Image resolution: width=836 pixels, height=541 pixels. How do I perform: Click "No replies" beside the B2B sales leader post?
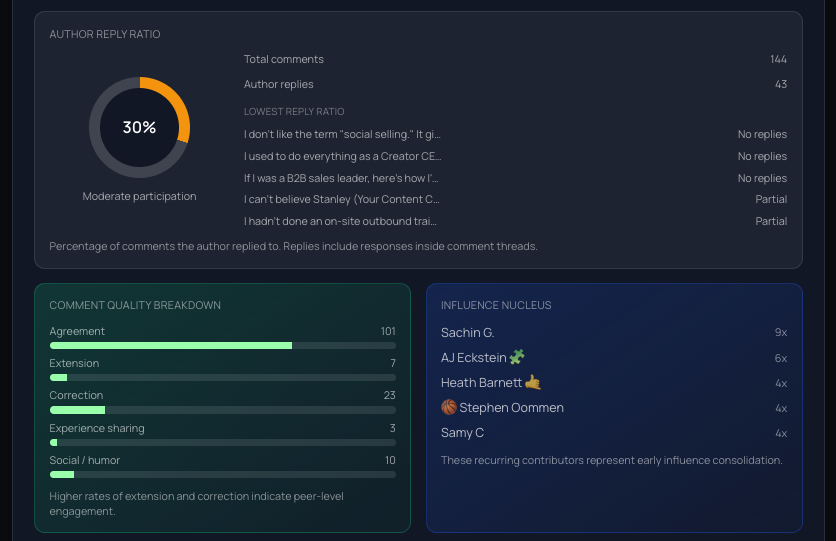762,178
